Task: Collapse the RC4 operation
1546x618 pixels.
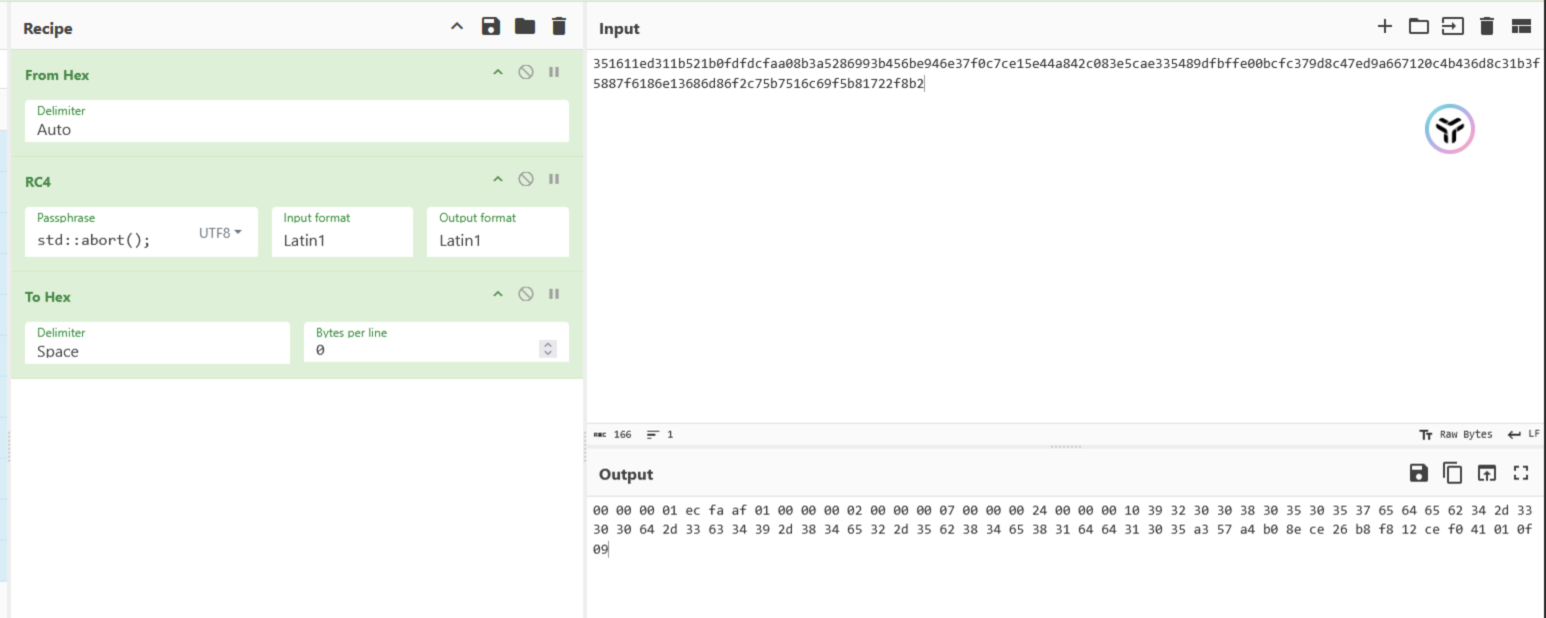Action: [497, 180]
